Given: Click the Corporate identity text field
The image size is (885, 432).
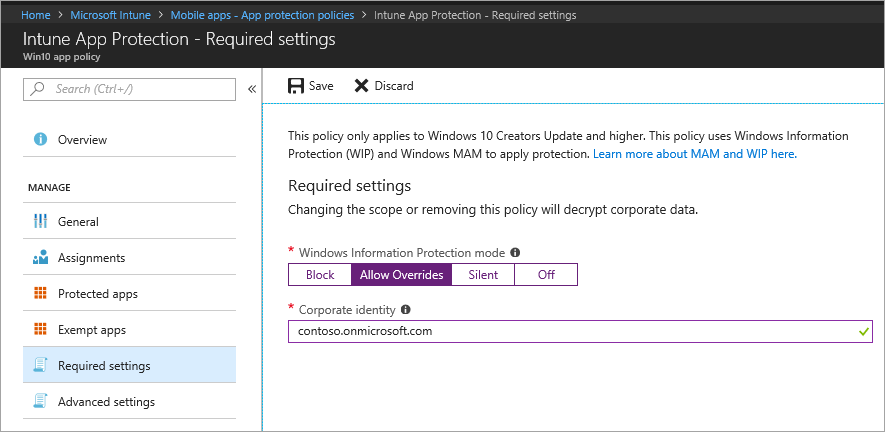Looking at the screenshot, I should (570, 331).
